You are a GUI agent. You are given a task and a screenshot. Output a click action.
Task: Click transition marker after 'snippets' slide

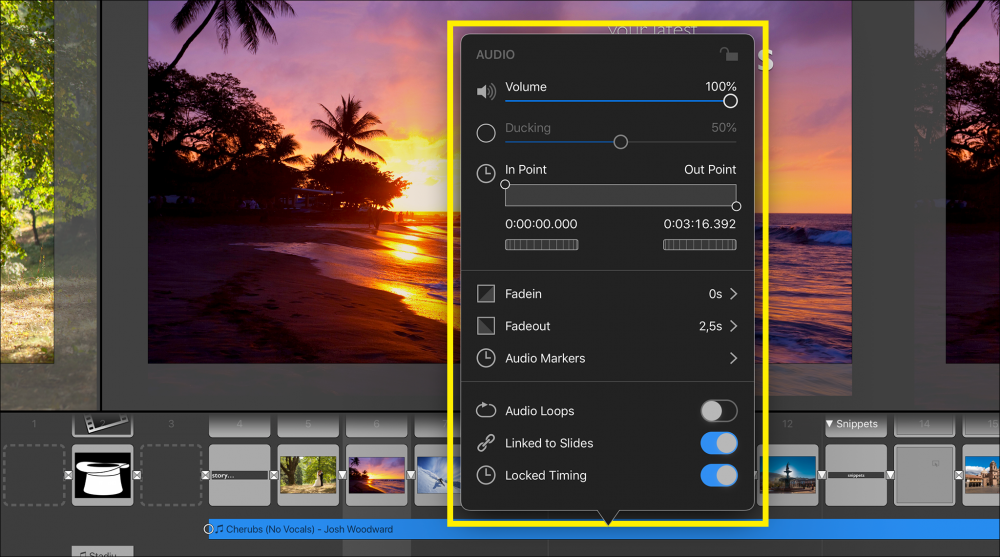click(890, 475)
